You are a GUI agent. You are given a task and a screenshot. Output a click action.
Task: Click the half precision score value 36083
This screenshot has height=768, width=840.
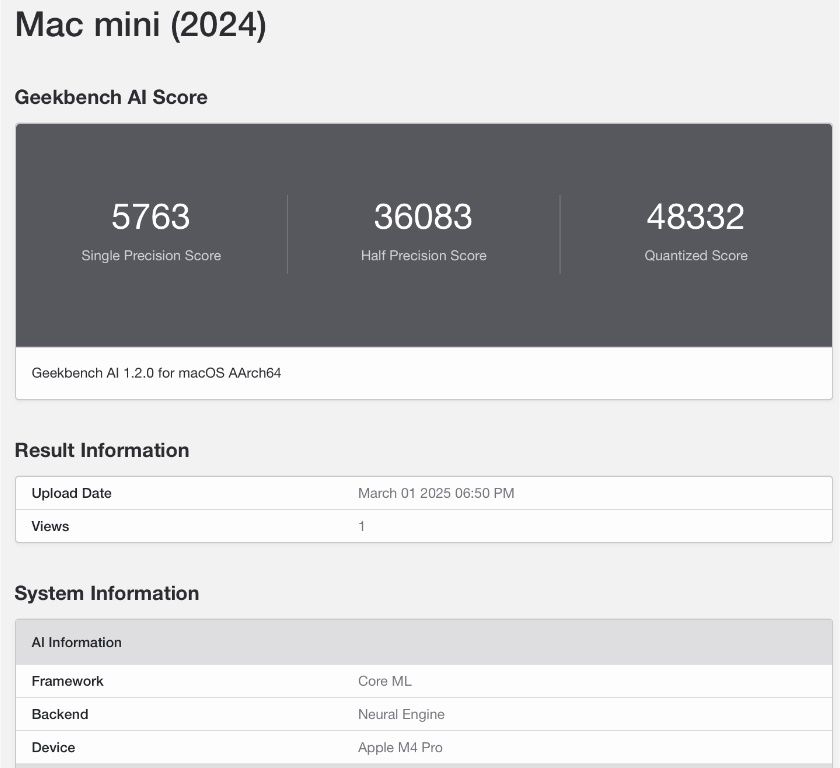click(423, 216)
